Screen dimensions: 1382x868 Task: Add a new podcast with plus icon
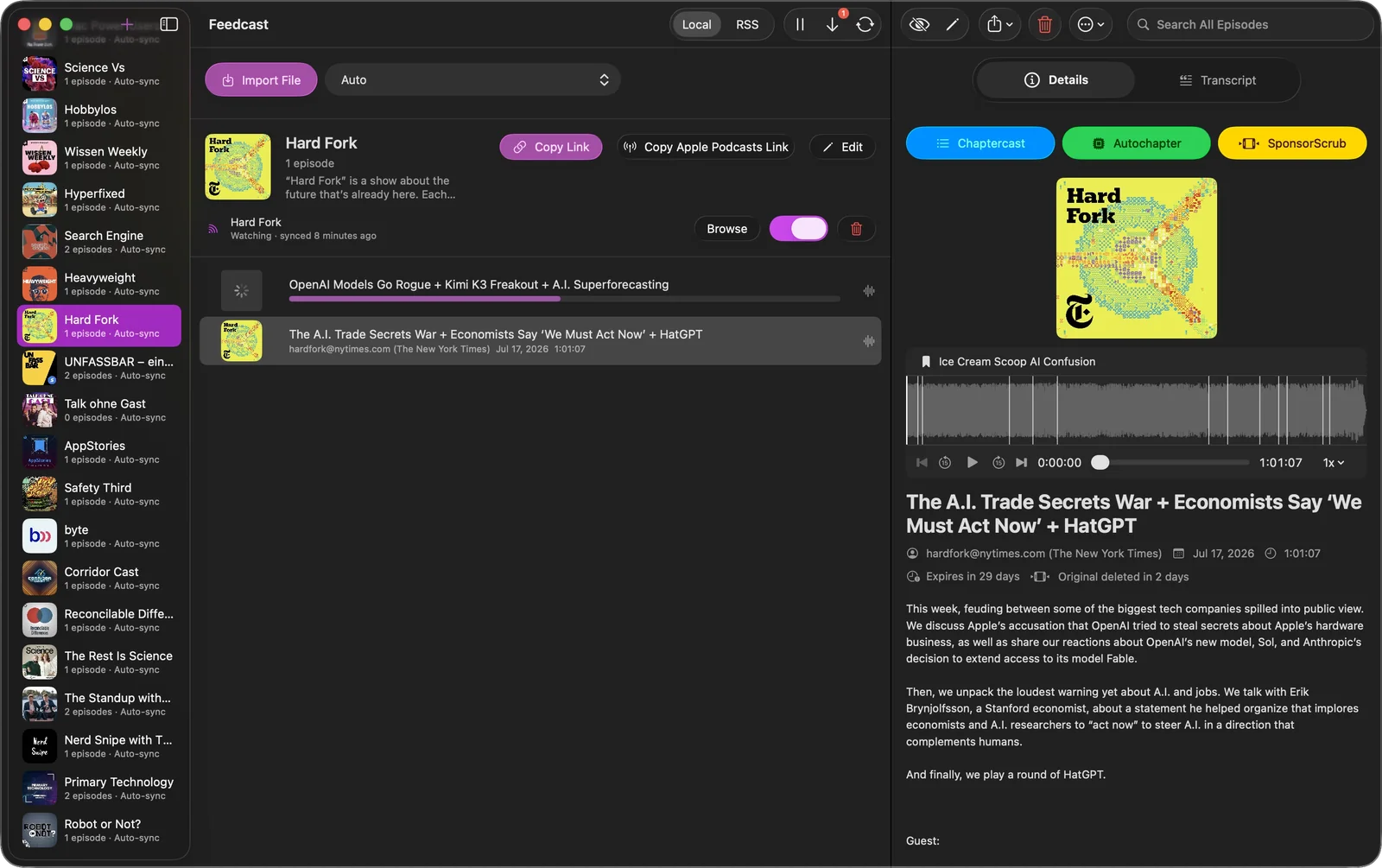(x=127, y=24)
